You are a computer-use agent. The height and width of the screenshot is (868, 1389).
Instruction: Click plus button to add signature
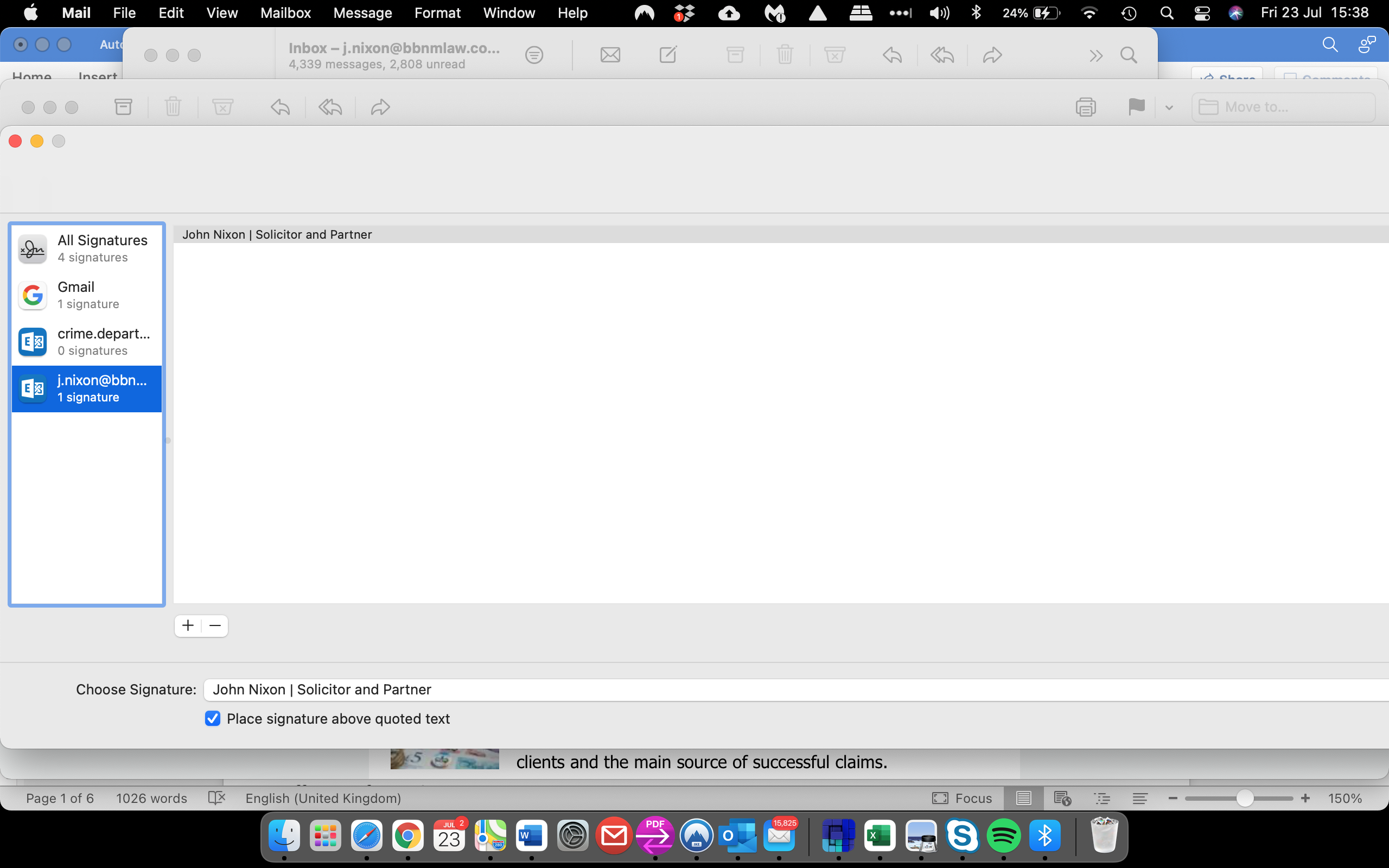click(x=188, y=626)
